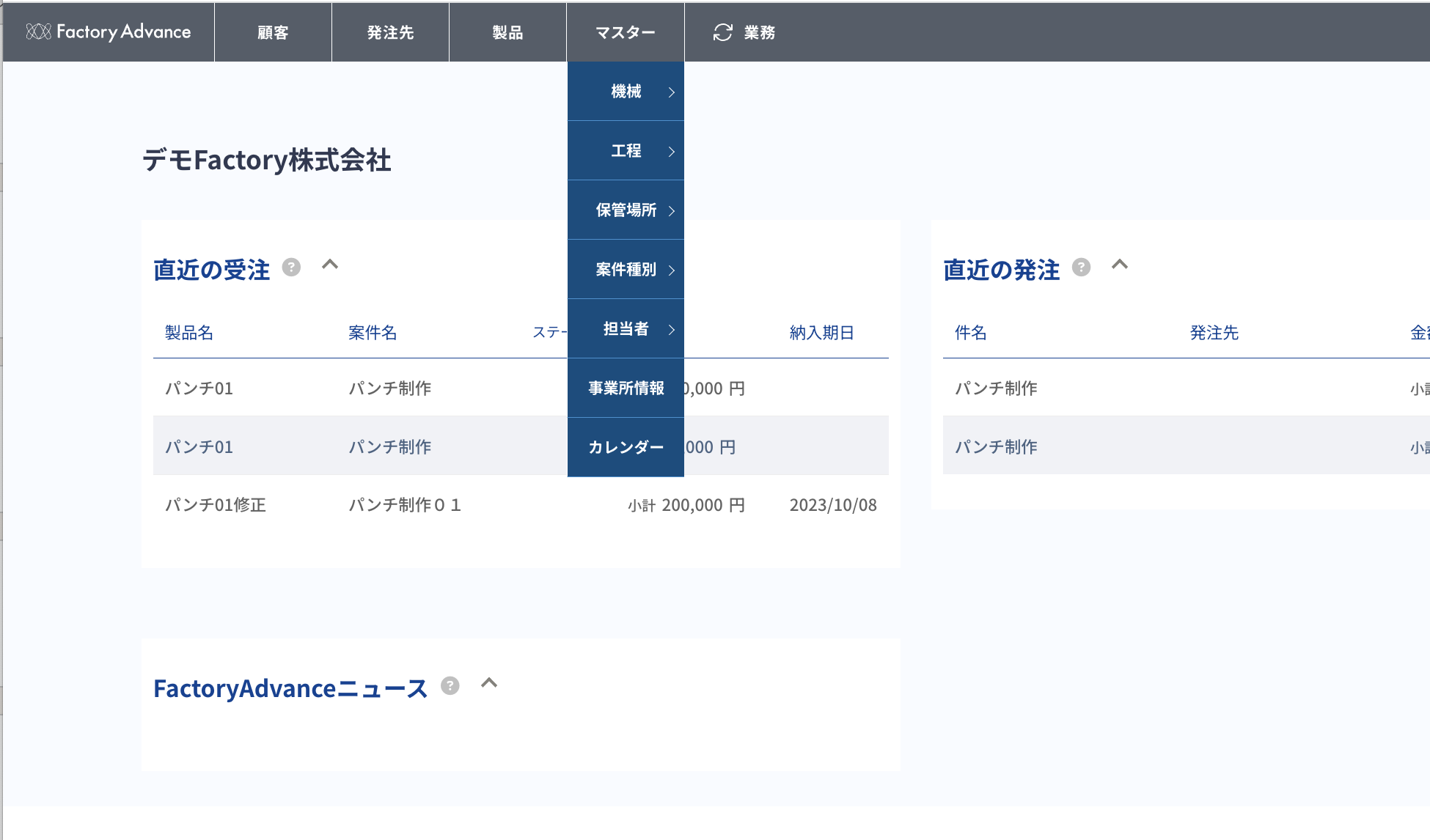Expand 担当者 submenu item
The image size is (1430, 840).
626,329
